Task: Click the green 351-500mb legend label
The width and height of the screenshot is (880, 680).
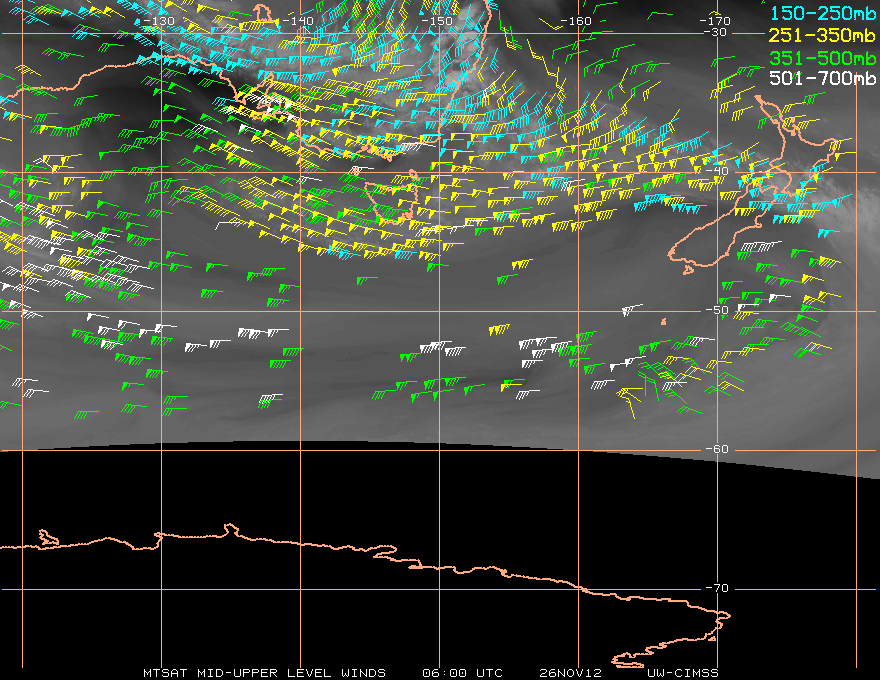Action: point(822,58)
